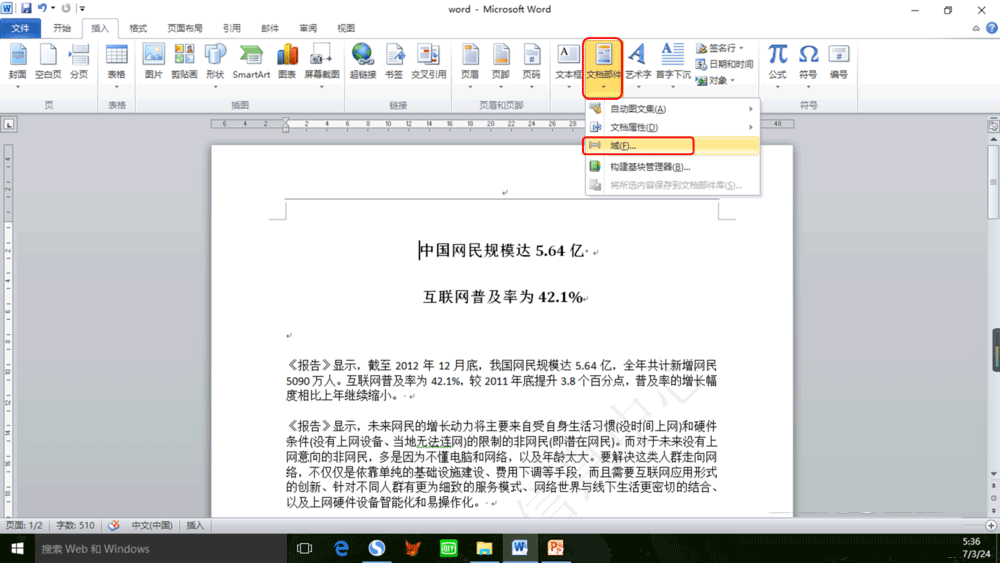This screenshot has height=563, width=1000.
Task: Insert a cover page (封面)
Action: (x=18, y=62)
